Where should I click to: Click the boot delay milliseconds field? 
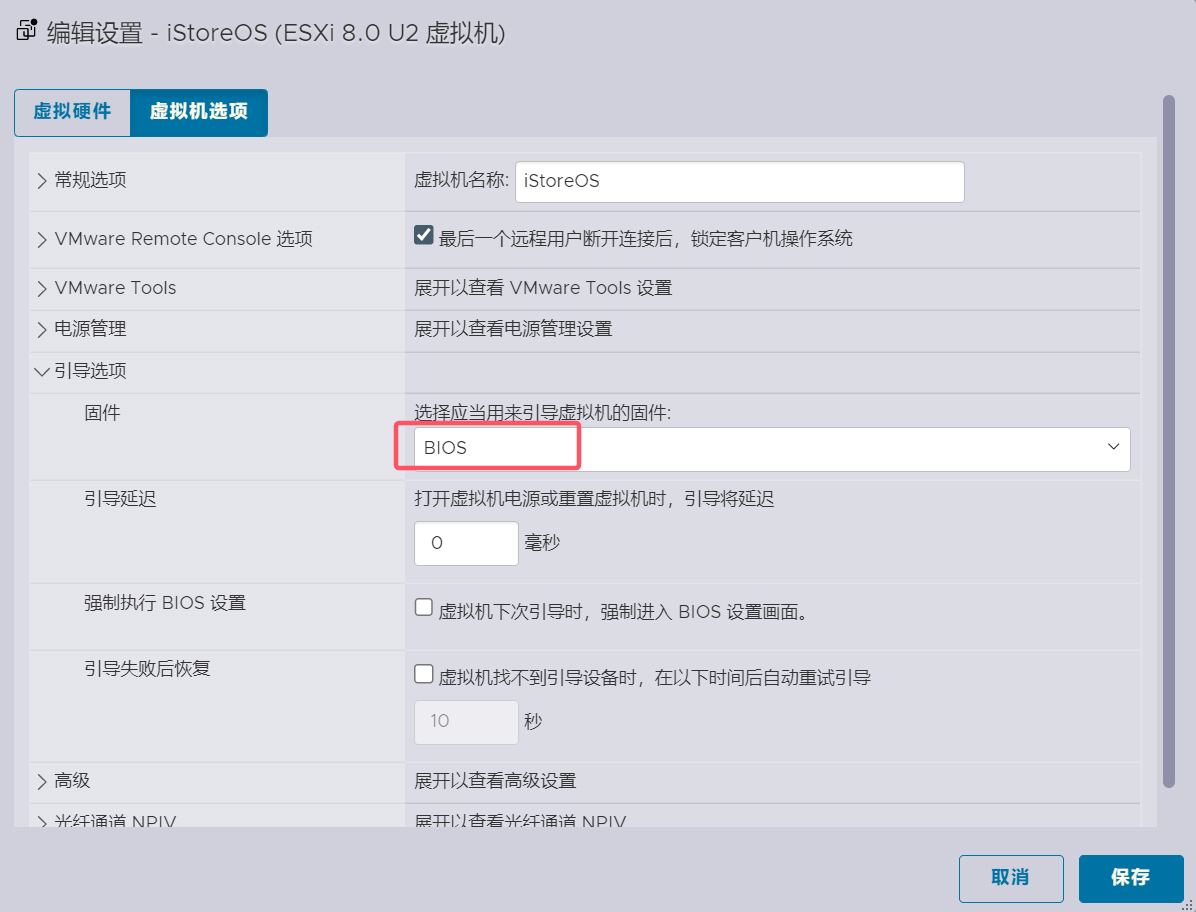[465, 543]
